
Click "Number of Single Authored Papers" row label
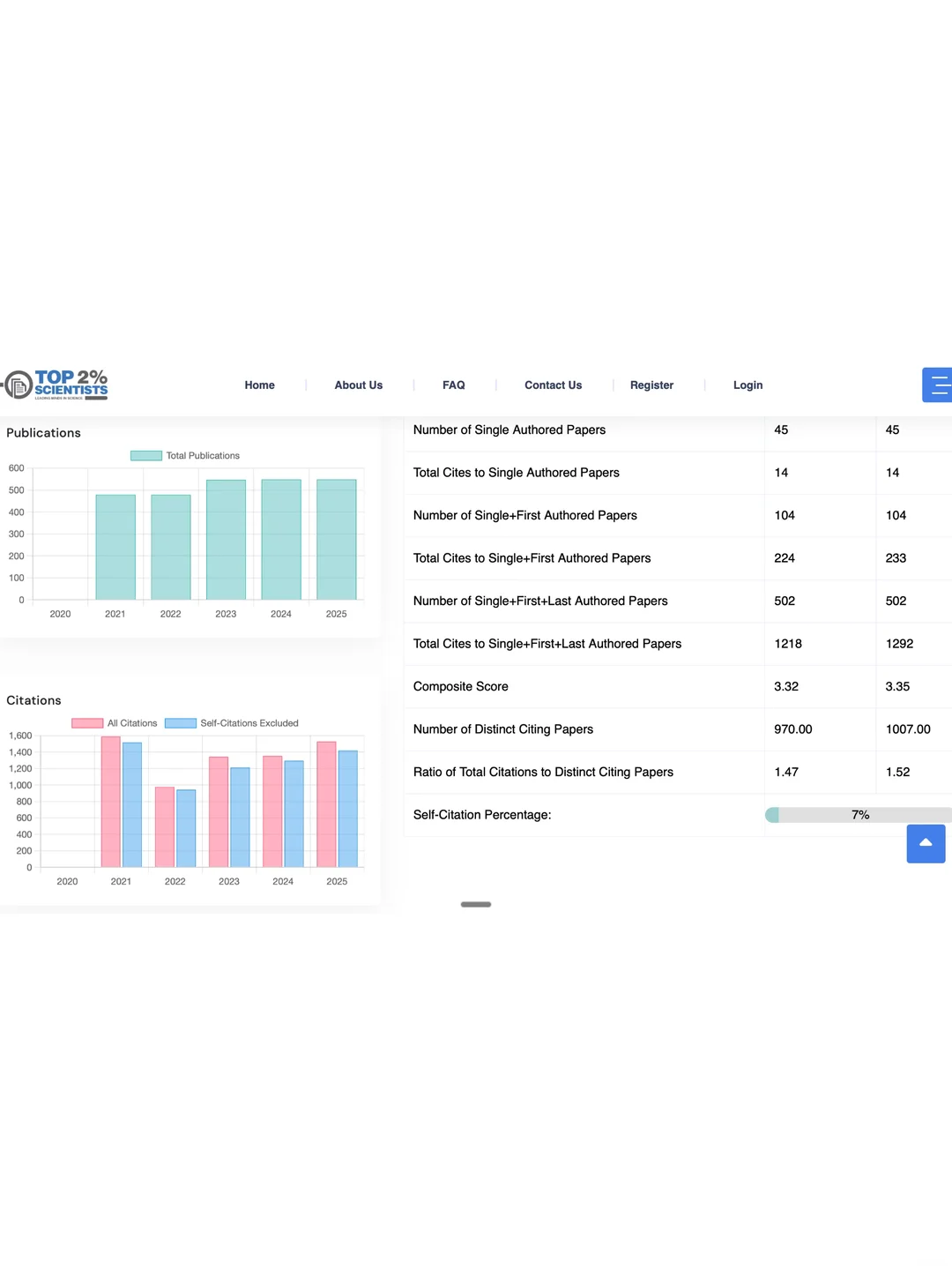[x=509, y=430]
